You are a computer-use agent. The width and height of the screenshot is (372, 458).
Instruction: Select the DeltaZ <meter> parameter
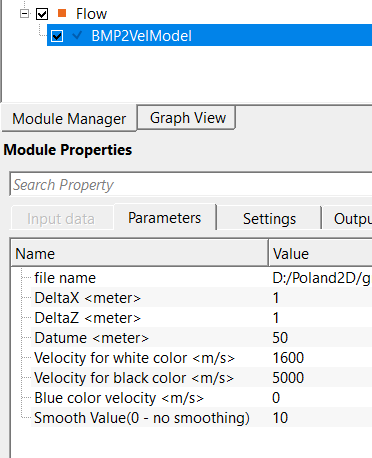coord(88,318)
